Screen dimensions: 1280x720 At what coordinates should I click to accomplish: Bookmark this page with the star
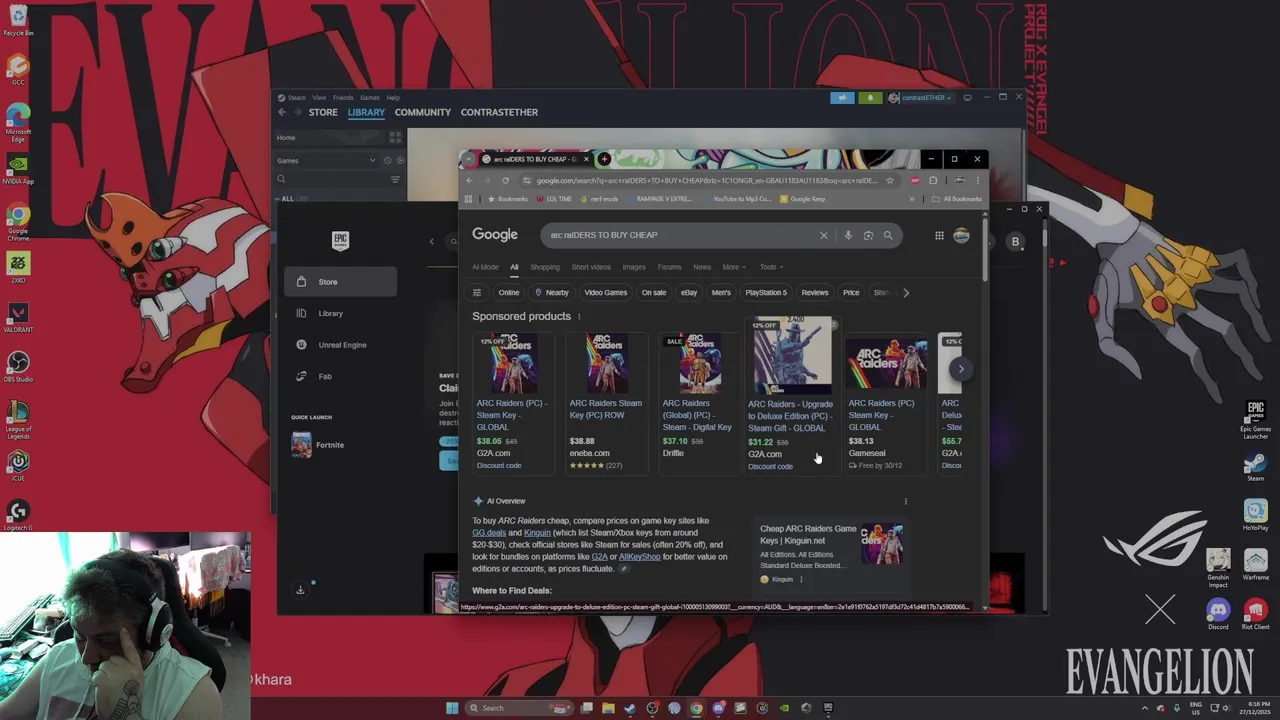click(889, 181)
